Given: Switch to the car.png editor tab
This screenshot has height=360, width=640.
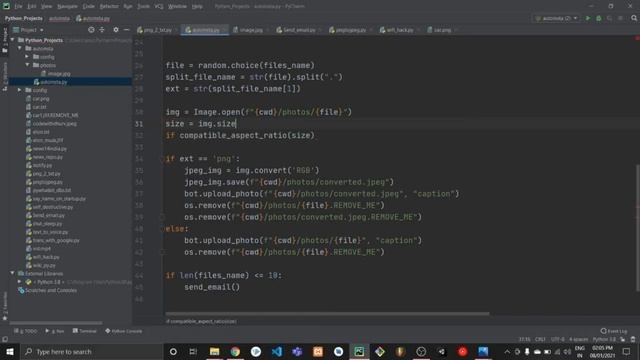Looking at the screenshot, I should tap(442, 30).
